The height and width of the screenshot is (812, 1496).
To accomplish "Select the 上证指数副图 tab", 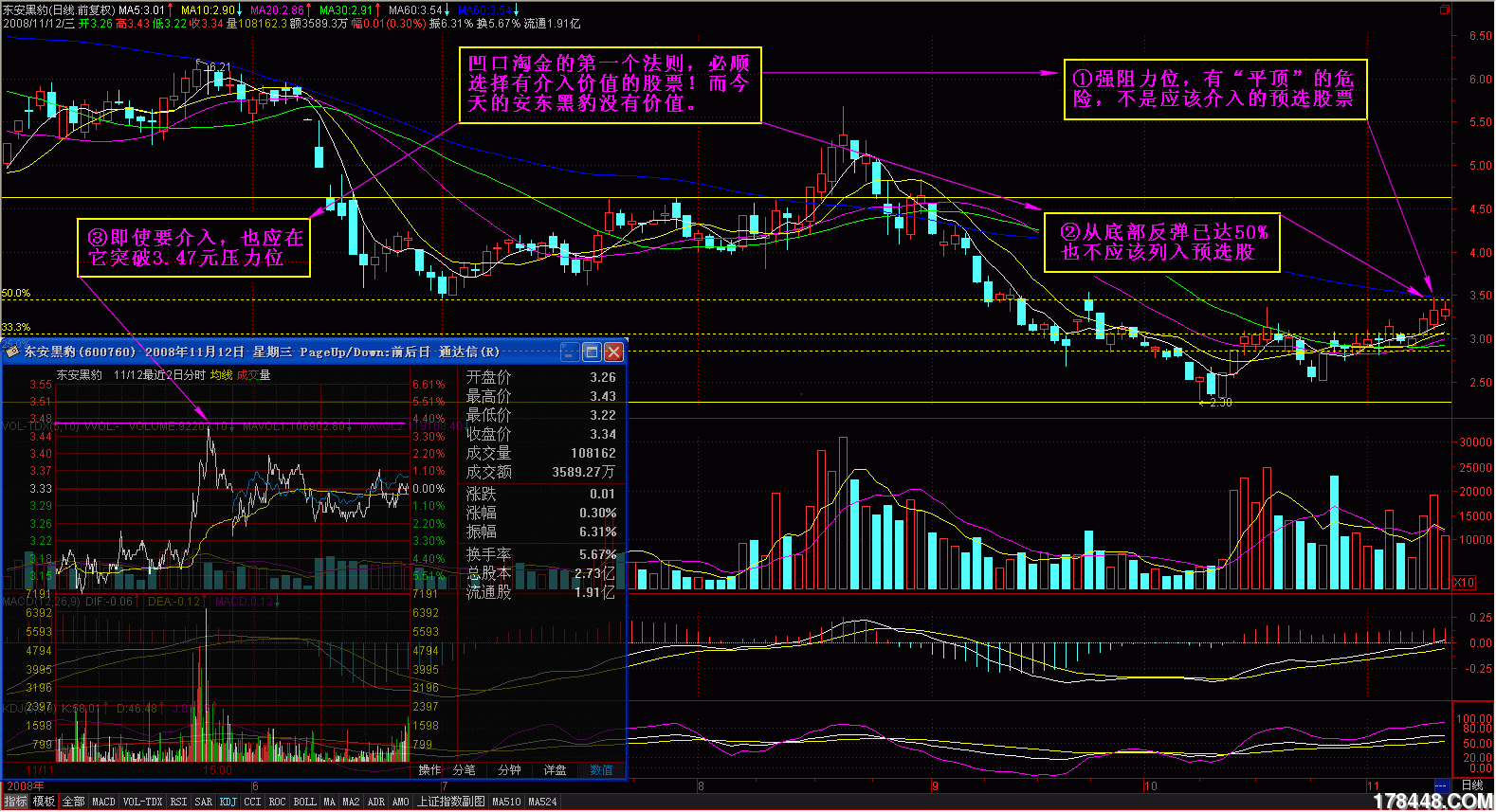I will tap(450, 802).
